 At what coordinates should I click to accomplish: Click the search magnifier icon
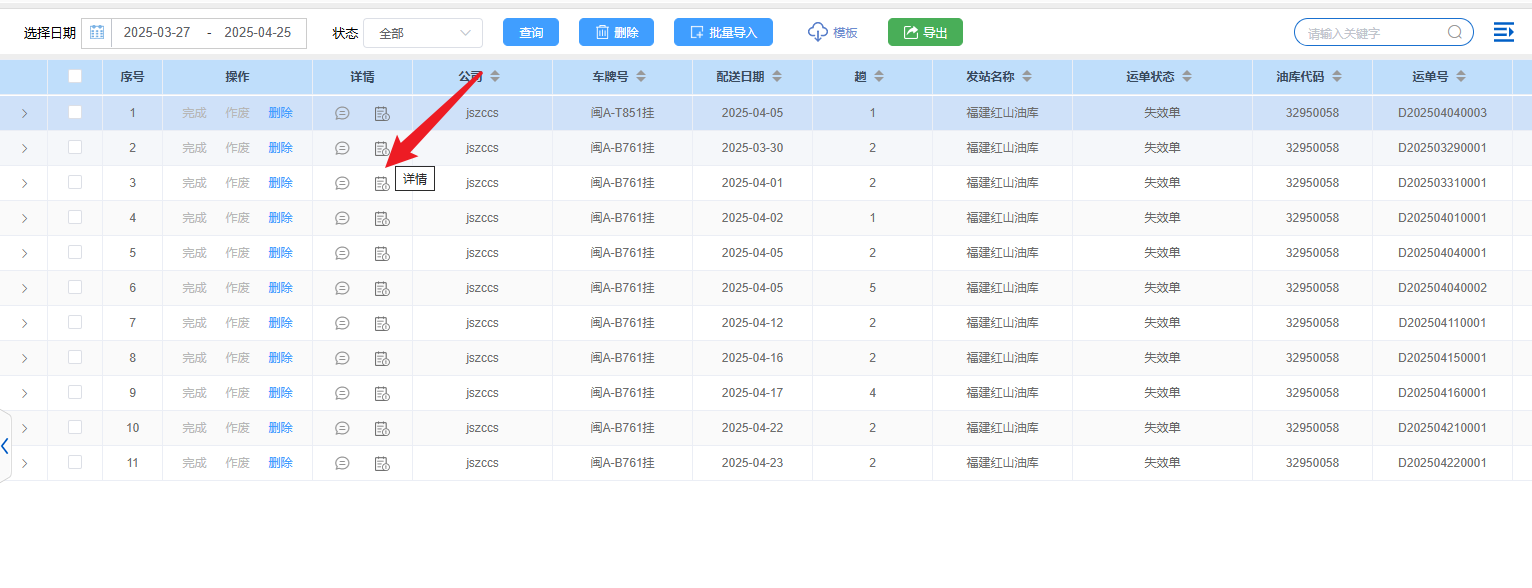(x=1455, y=33)
